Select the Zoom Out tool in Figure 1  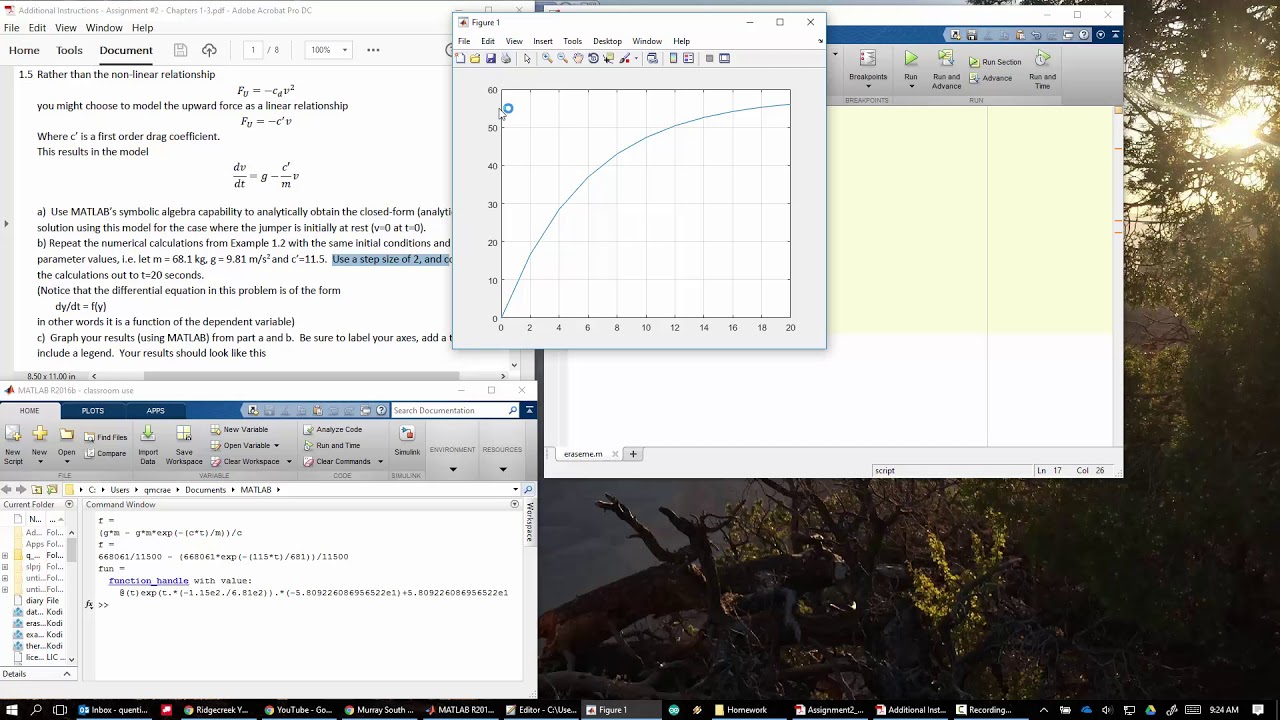click(x=562, y=58)
